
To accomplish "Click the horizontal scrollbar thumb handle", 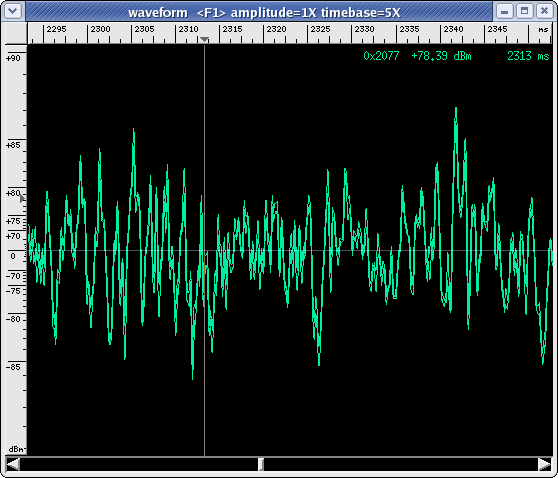I will click(x=261, y=464).
